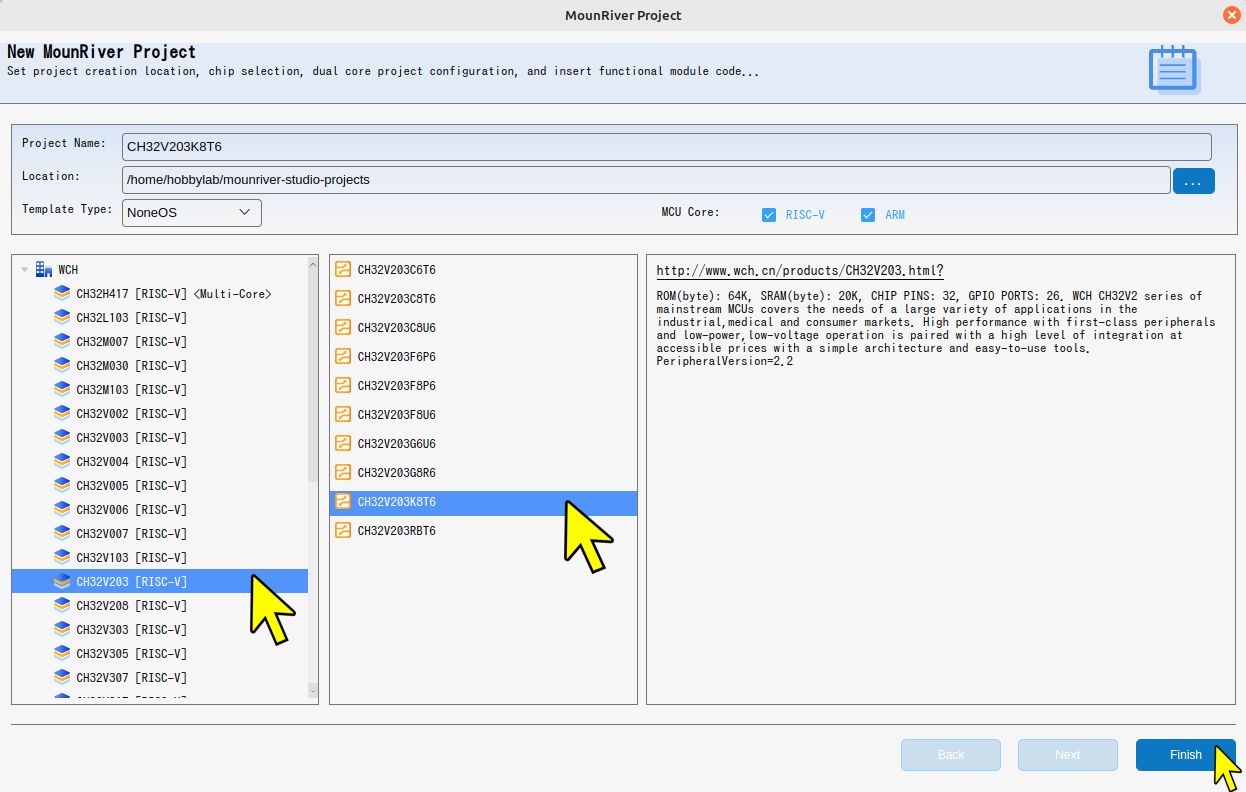Select the CH32H417 [RISC-V] <Multi-Core> label
The height and width of the screenshot is (792, 1246).
pyautogui.click(x=174, y=294)
